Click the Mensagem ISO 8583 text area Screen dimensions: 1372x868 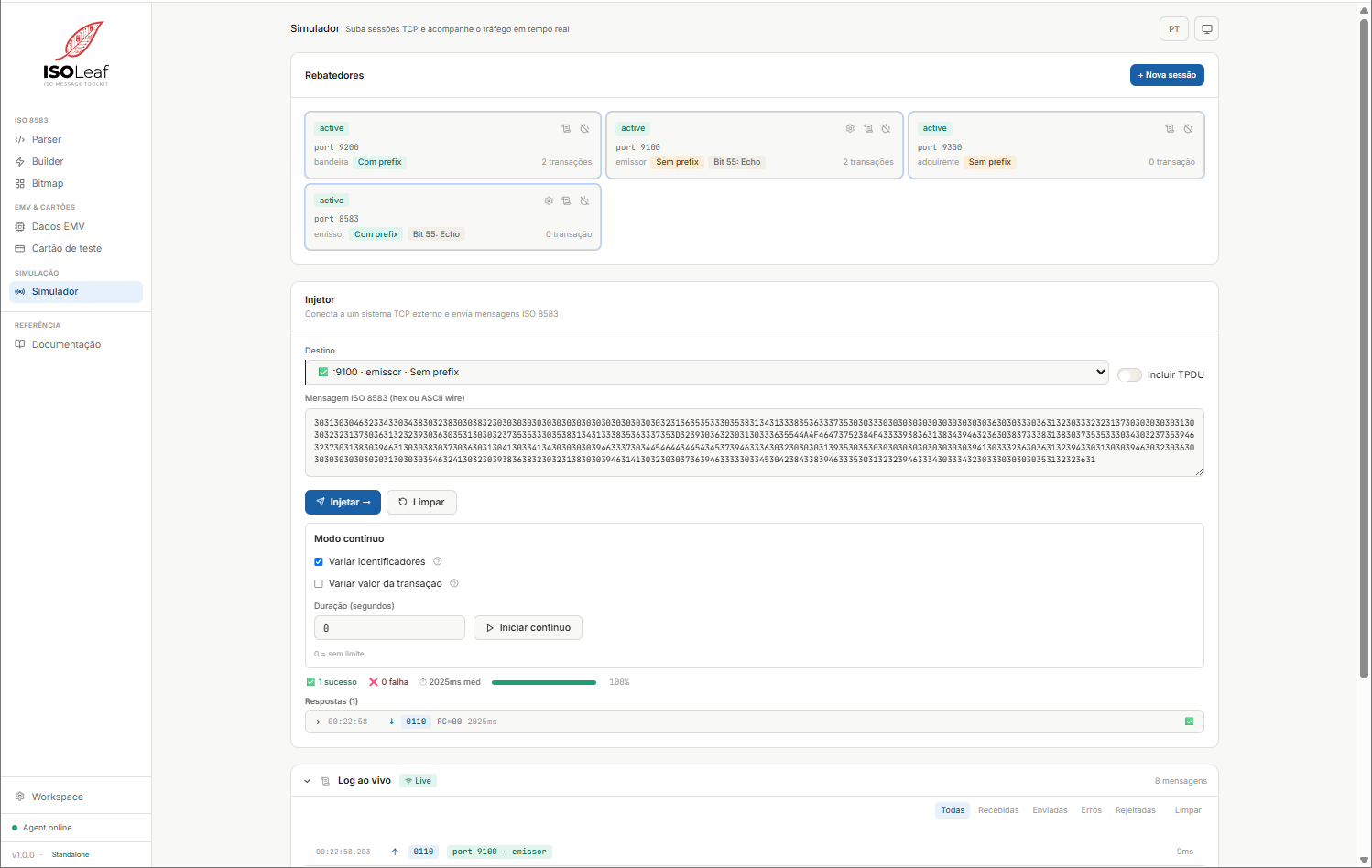pos(755,442)
